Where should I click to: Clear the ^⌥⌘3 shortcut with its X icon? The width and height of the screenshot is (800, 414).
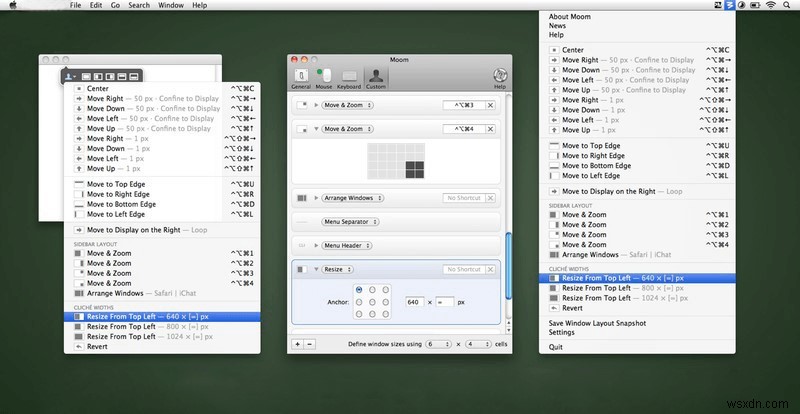click(489, 105)
